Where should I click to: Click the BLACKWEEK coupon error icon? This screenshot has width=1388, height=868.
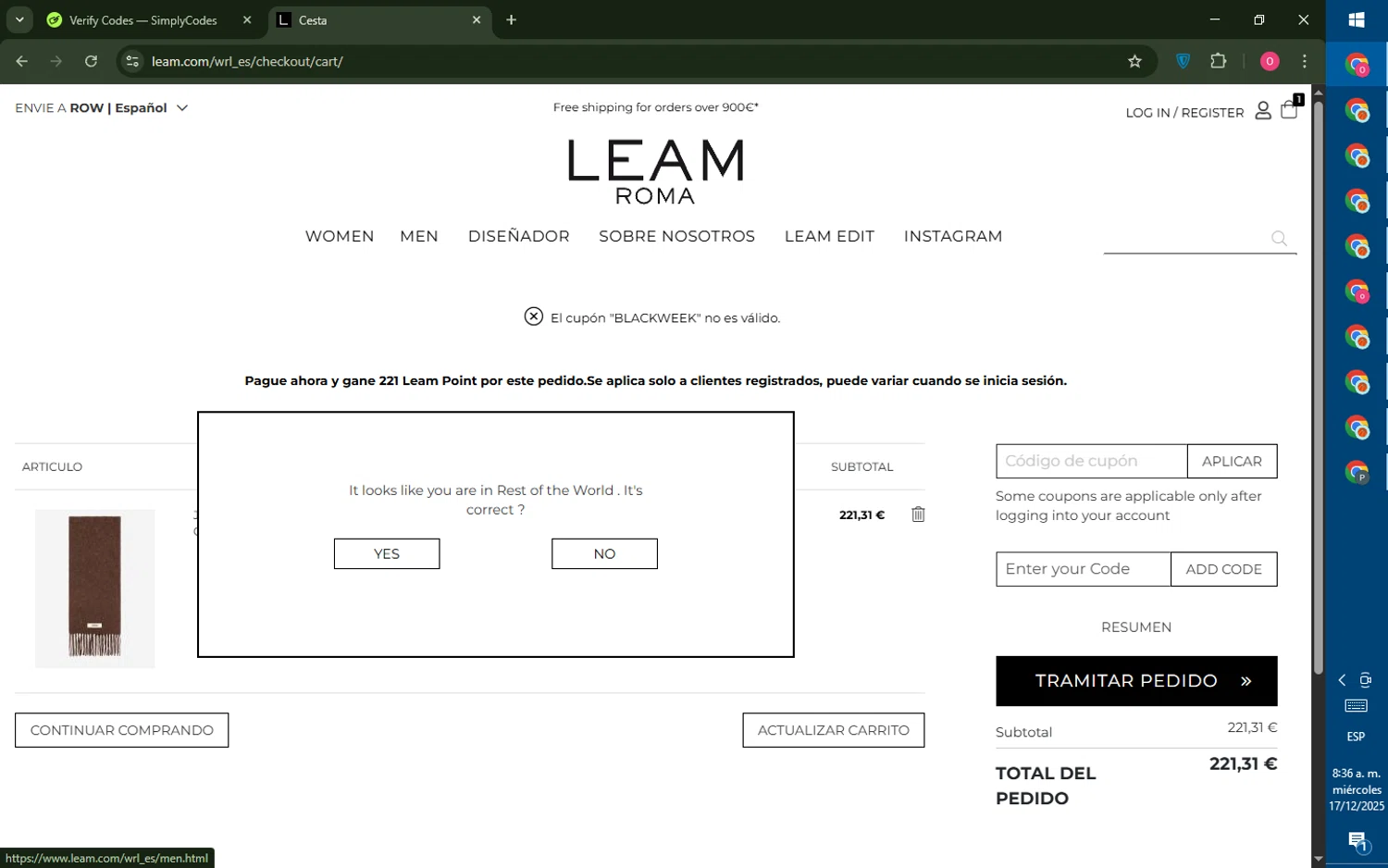point(534,316)
